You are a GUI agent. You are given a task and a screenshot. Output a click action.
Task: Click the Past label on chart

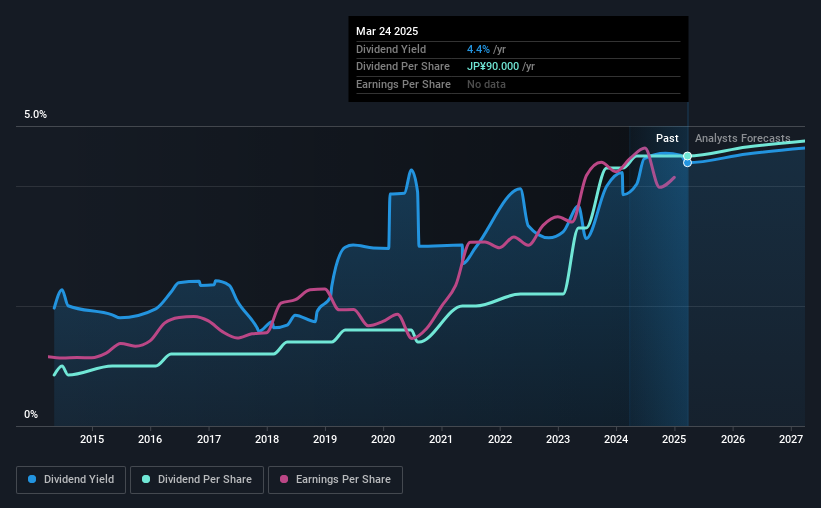tap(667, 138)
